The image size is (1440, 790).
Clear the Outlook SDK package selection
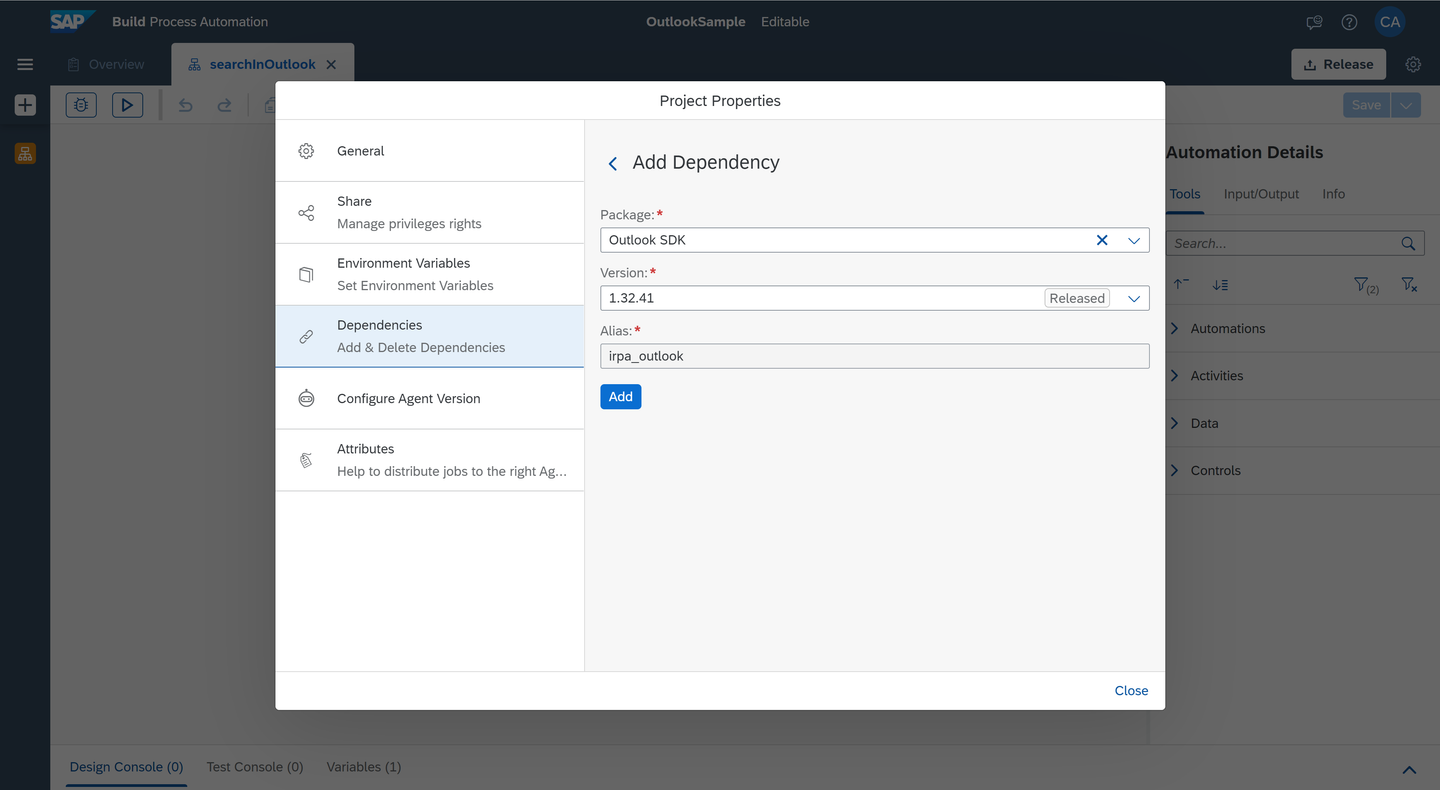1102,240
